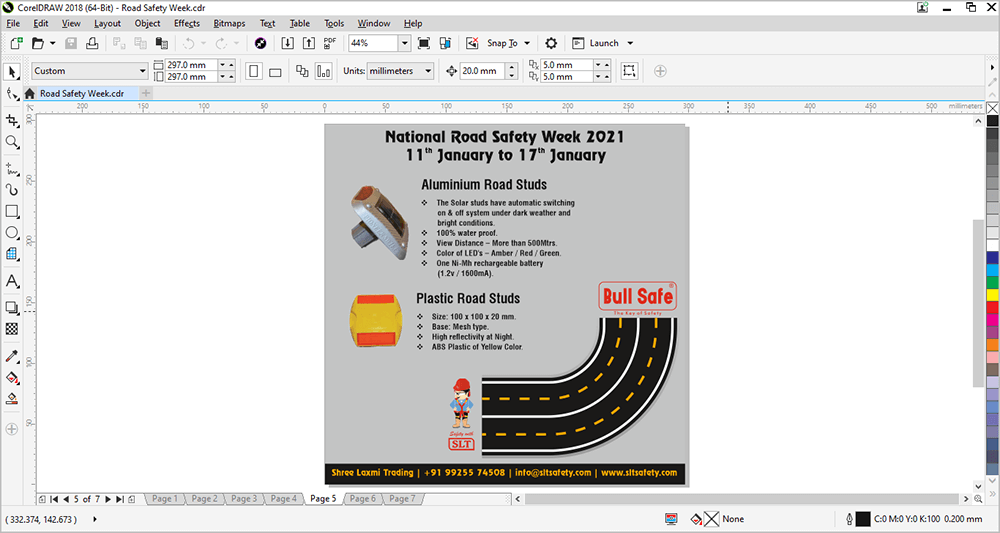Expand the color palette flyout arrows
This screenshot has width=1000, height=533.
pos(992,495)
